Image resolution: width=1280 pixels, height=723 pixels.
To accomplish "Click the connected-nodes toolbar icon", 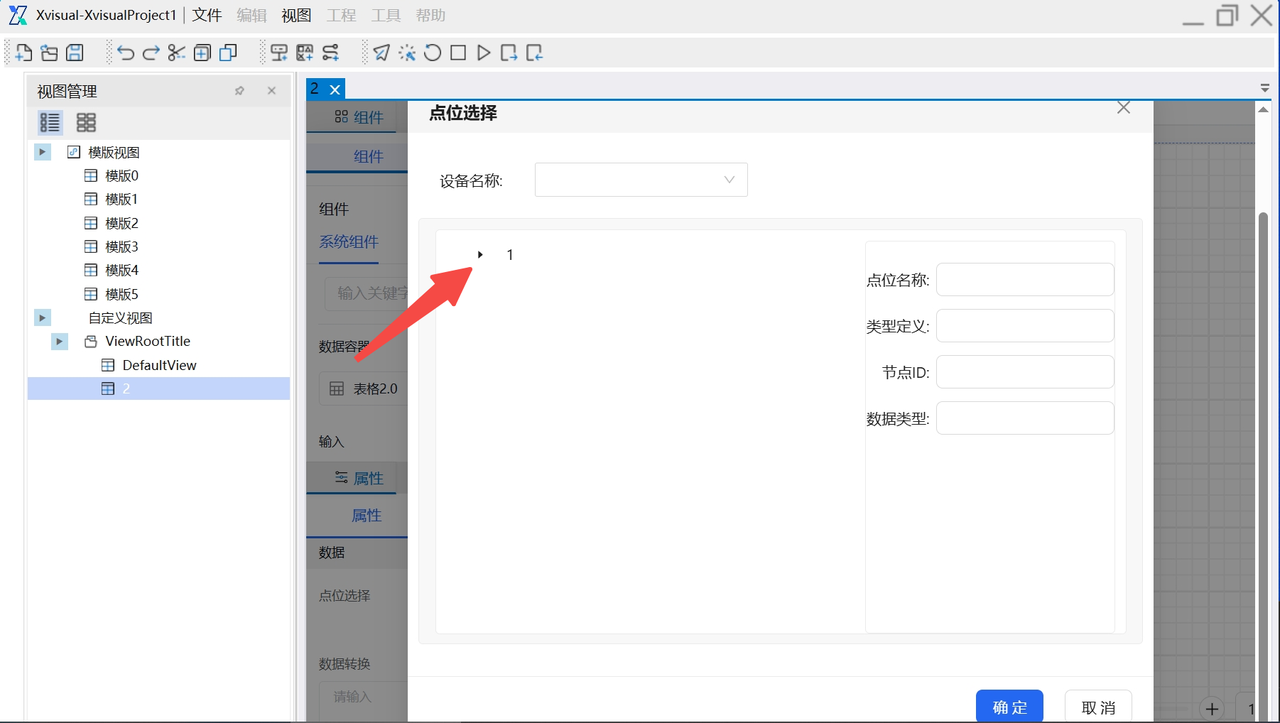I will (330, 53).
